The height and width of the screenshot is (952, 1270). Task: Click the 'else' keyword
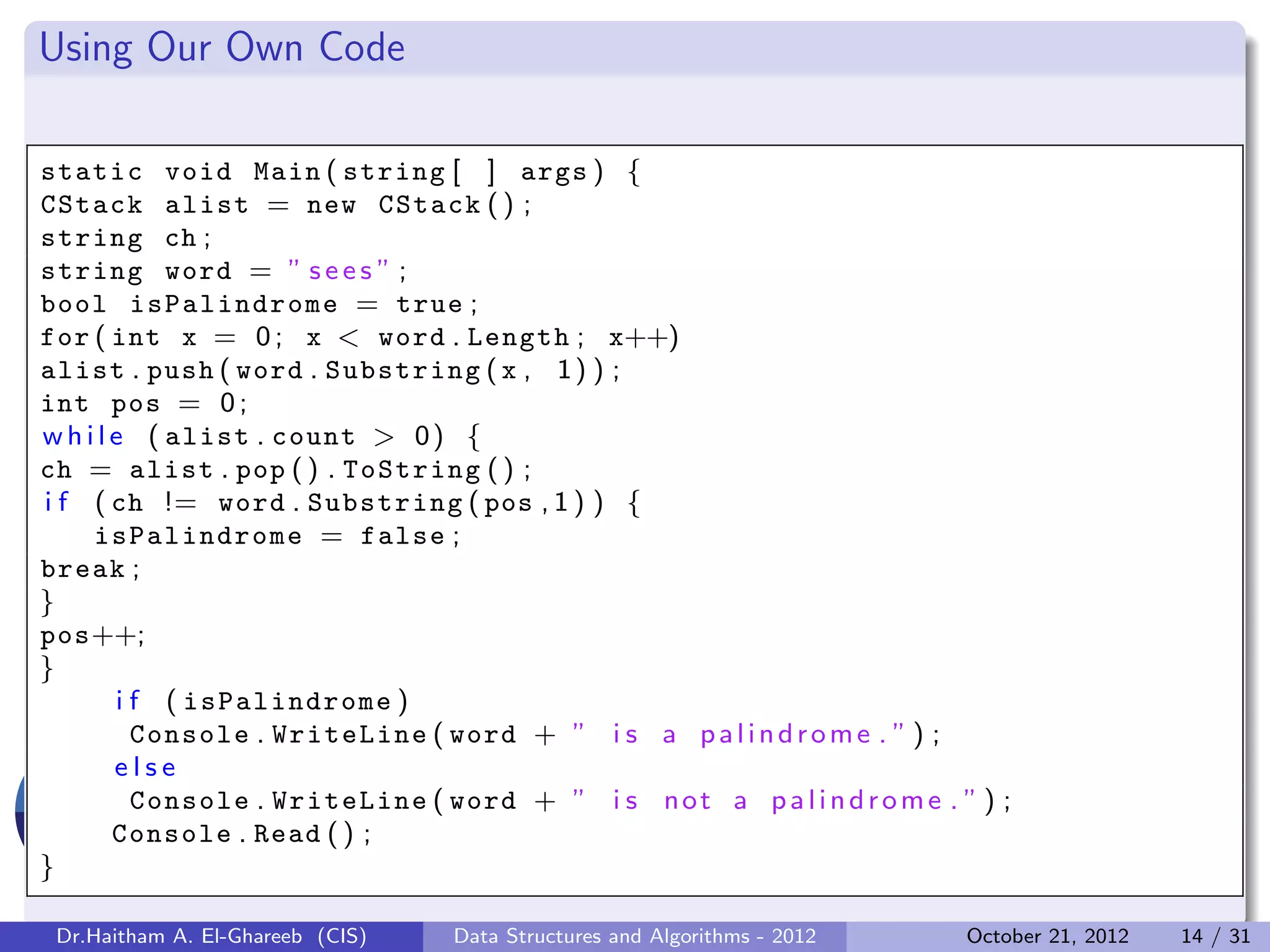click(x=145, y=767)
